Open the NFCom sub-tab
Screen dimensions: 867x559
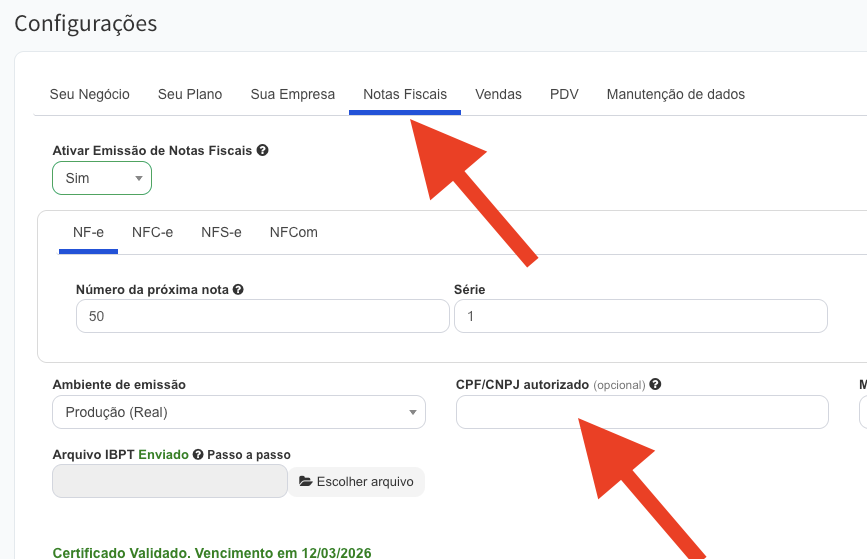[293, 232]
